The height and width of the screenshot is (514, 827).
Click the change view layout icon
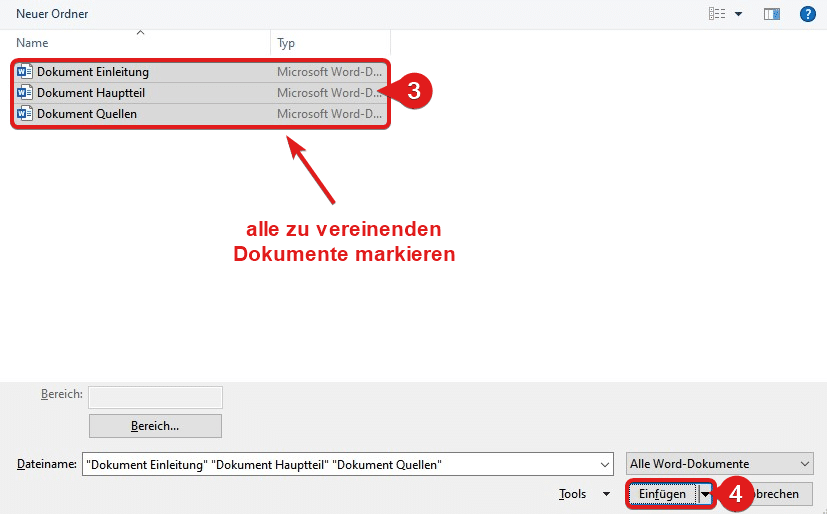717,14
